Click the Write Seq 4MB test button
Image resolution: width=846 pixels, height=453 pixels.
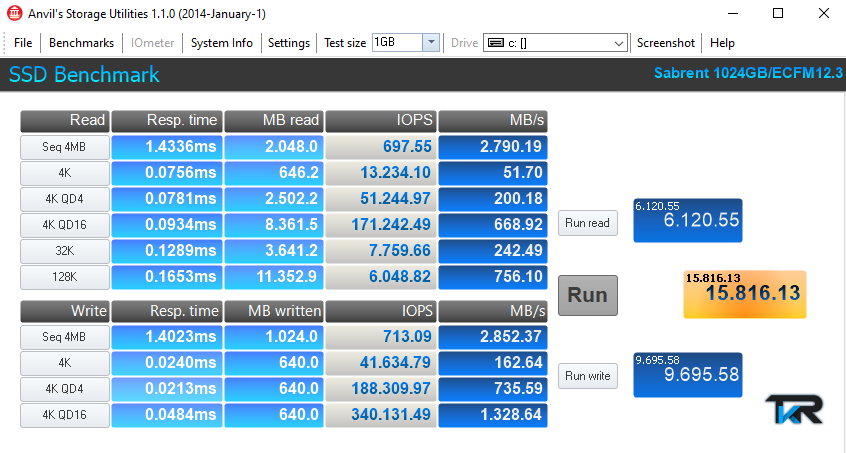pos(65,337)
